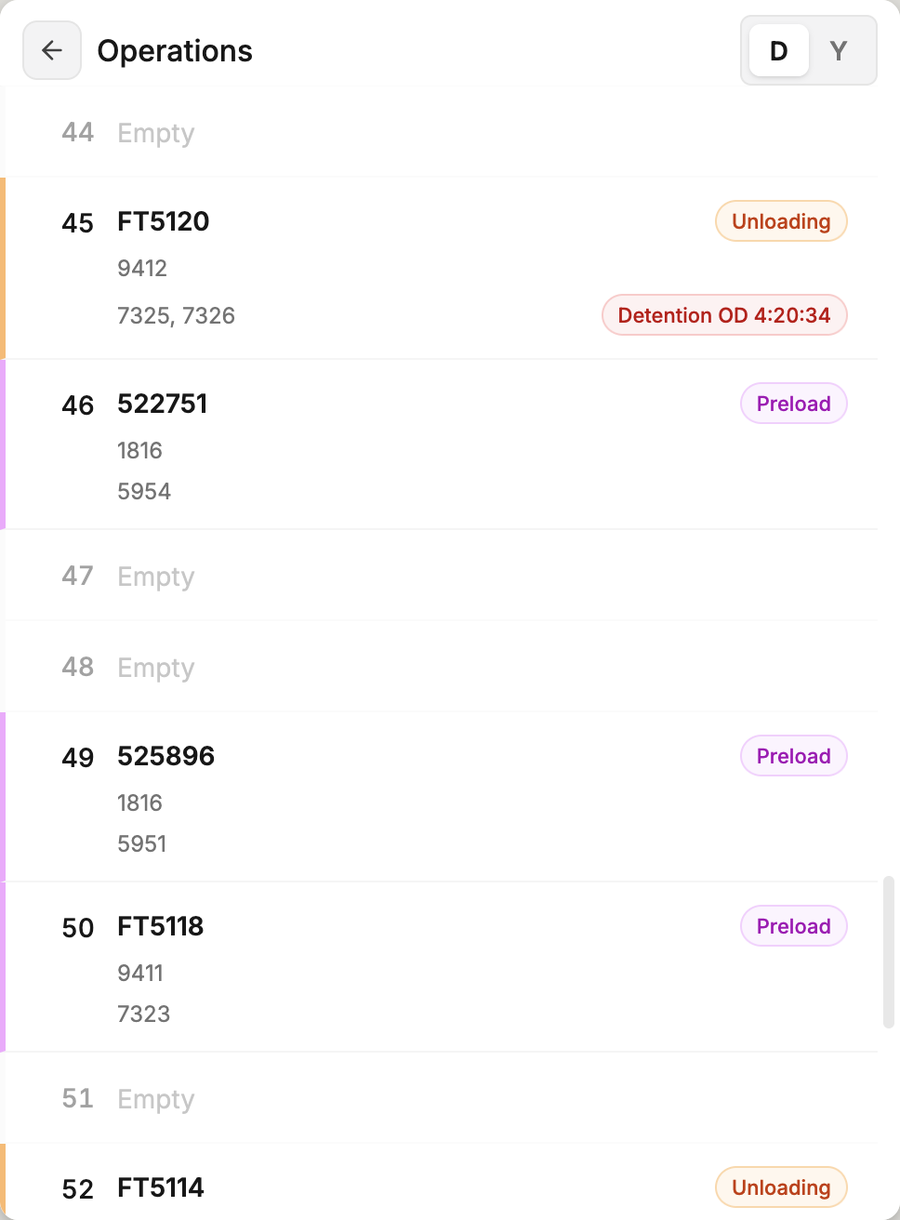The image size is (900, 1220).
Task: Click the Detention OD 4:20:34 badge
Action: (724, 315)
